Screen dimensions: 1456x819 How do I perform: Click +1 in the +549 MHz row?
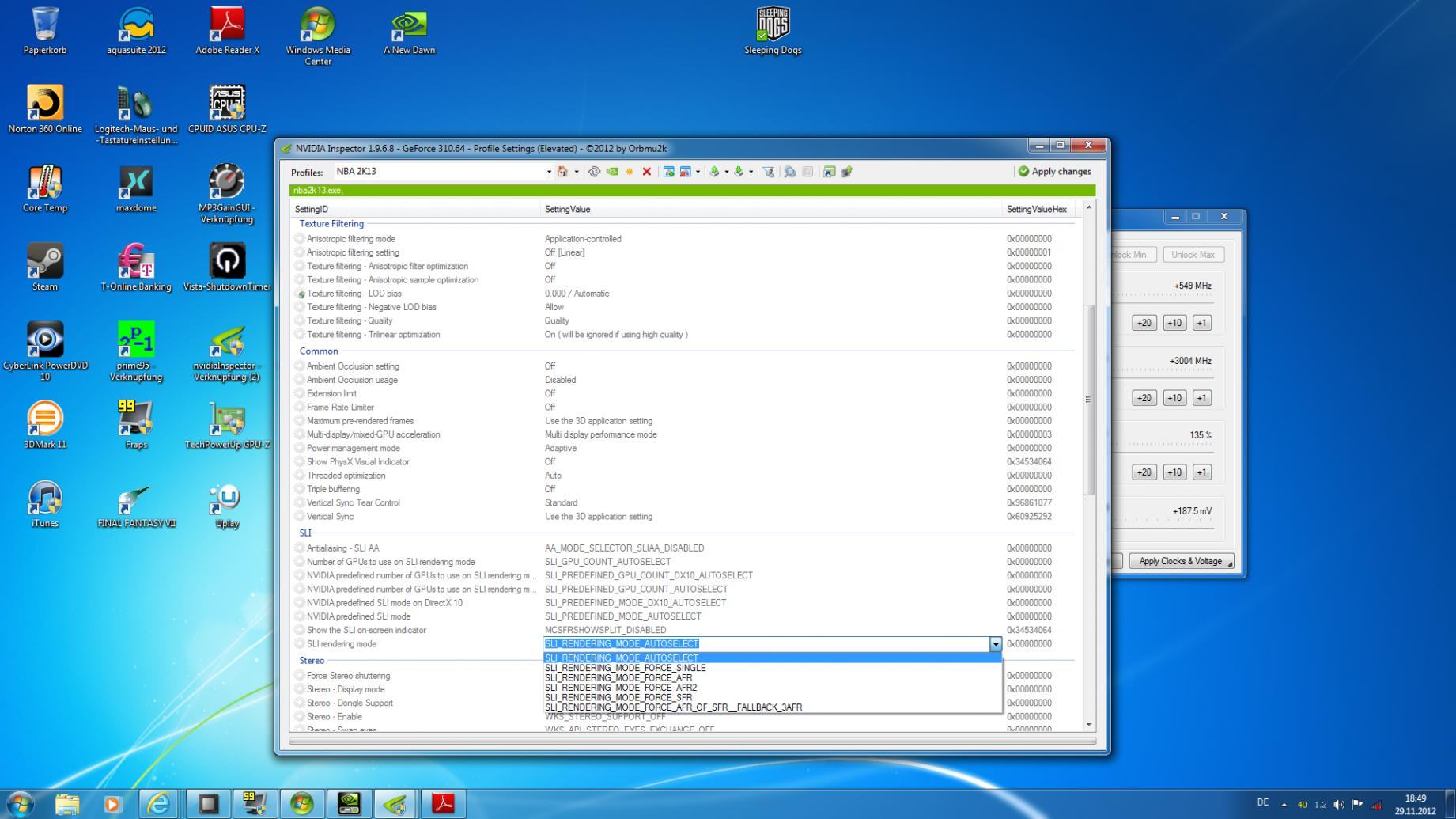[x=1202, y=323]
